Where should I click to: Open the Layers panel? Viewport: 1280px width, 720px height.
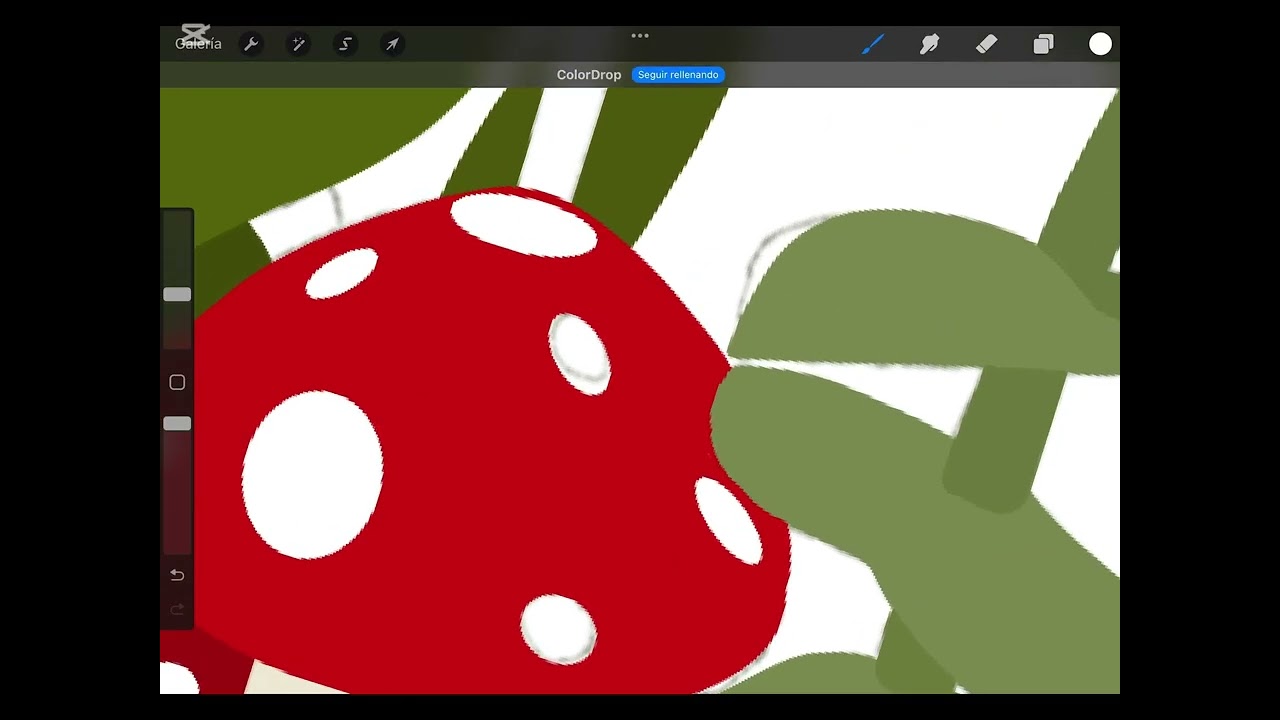point(1043,44)
